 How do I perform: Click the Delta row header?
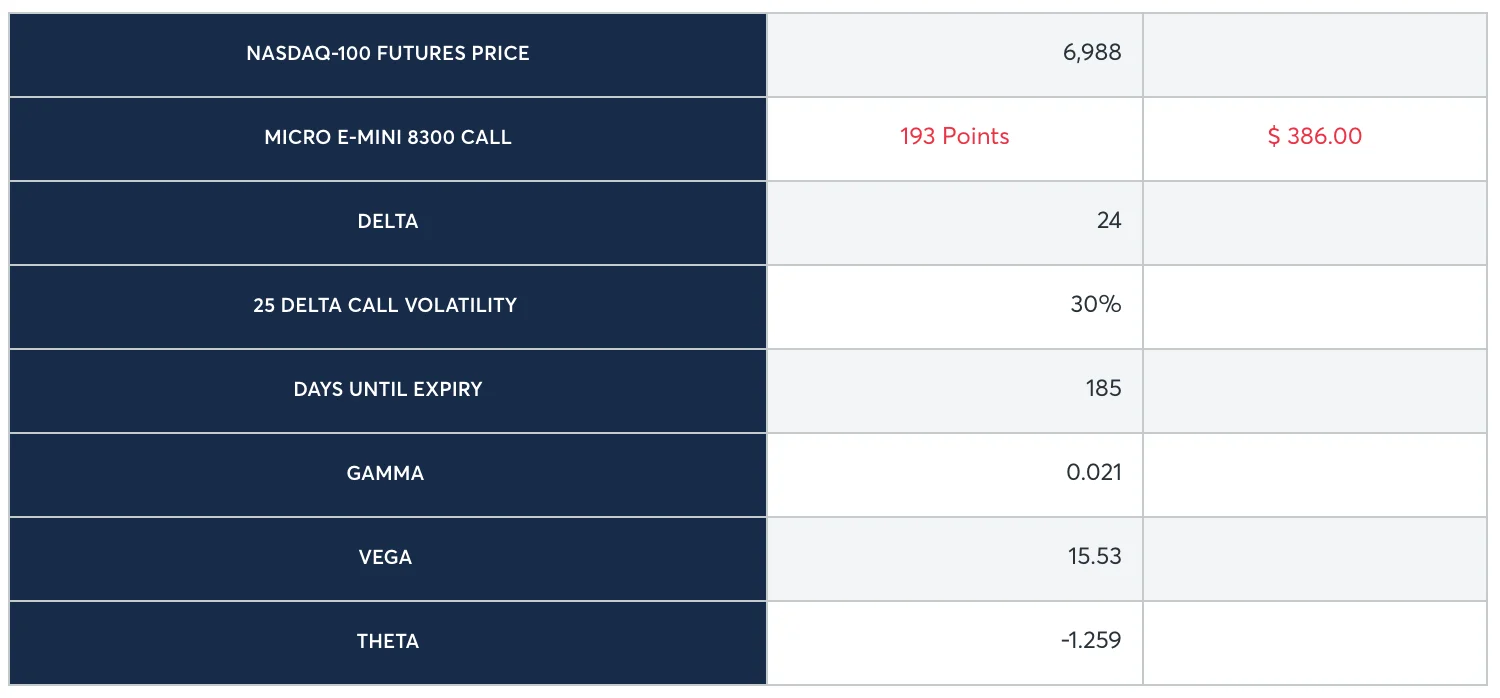tap(388, 222)
